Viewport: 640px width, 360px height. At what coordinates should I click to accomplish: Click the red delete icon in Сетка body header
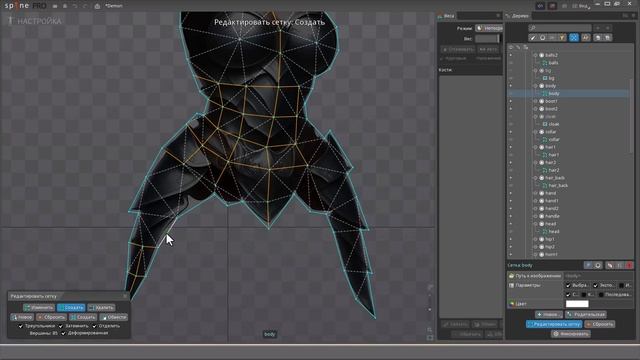click(x=629, y=265)
